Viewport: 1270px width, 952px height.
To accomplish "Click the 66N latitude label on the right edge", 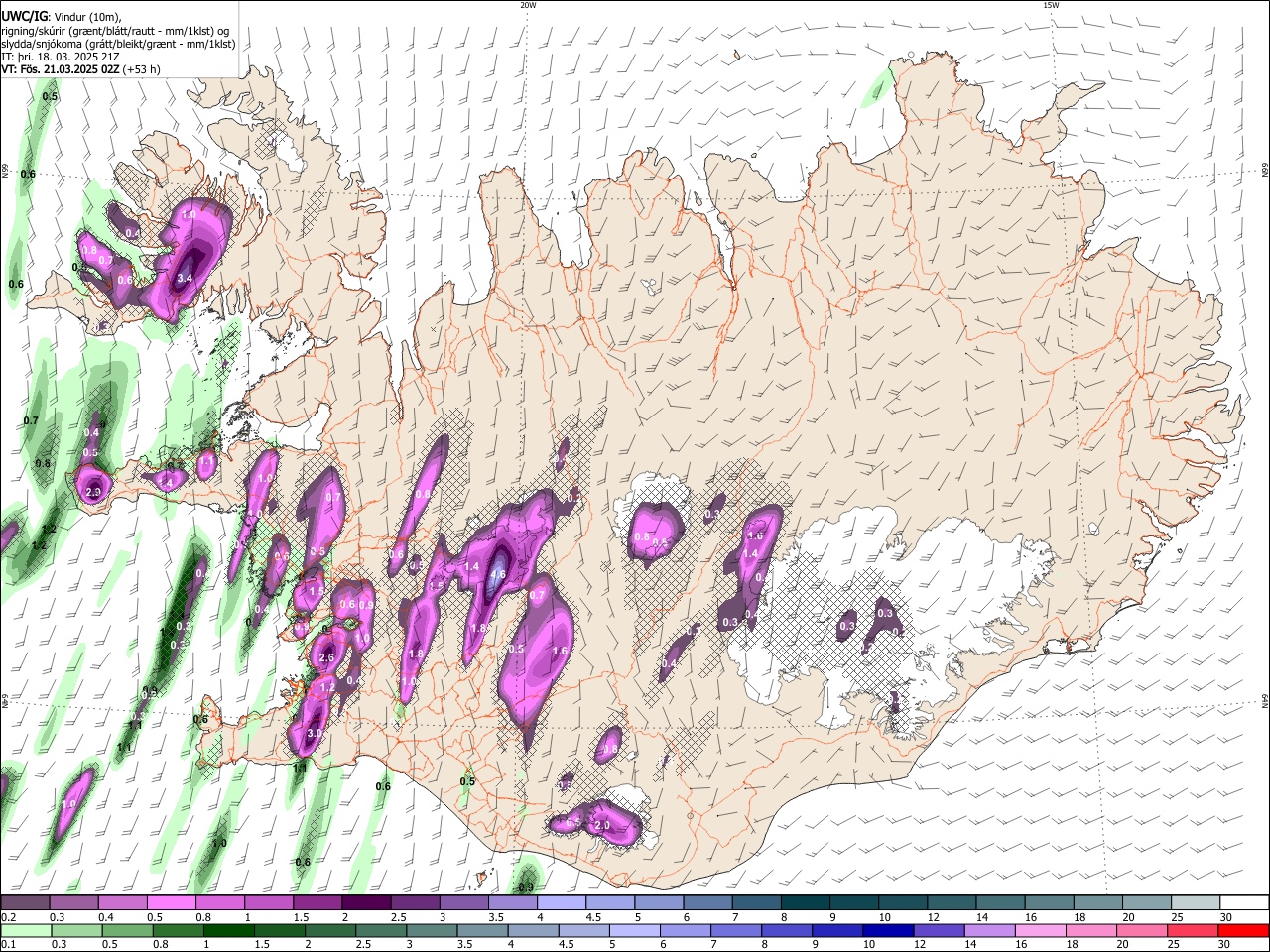I will [1265, 171].
